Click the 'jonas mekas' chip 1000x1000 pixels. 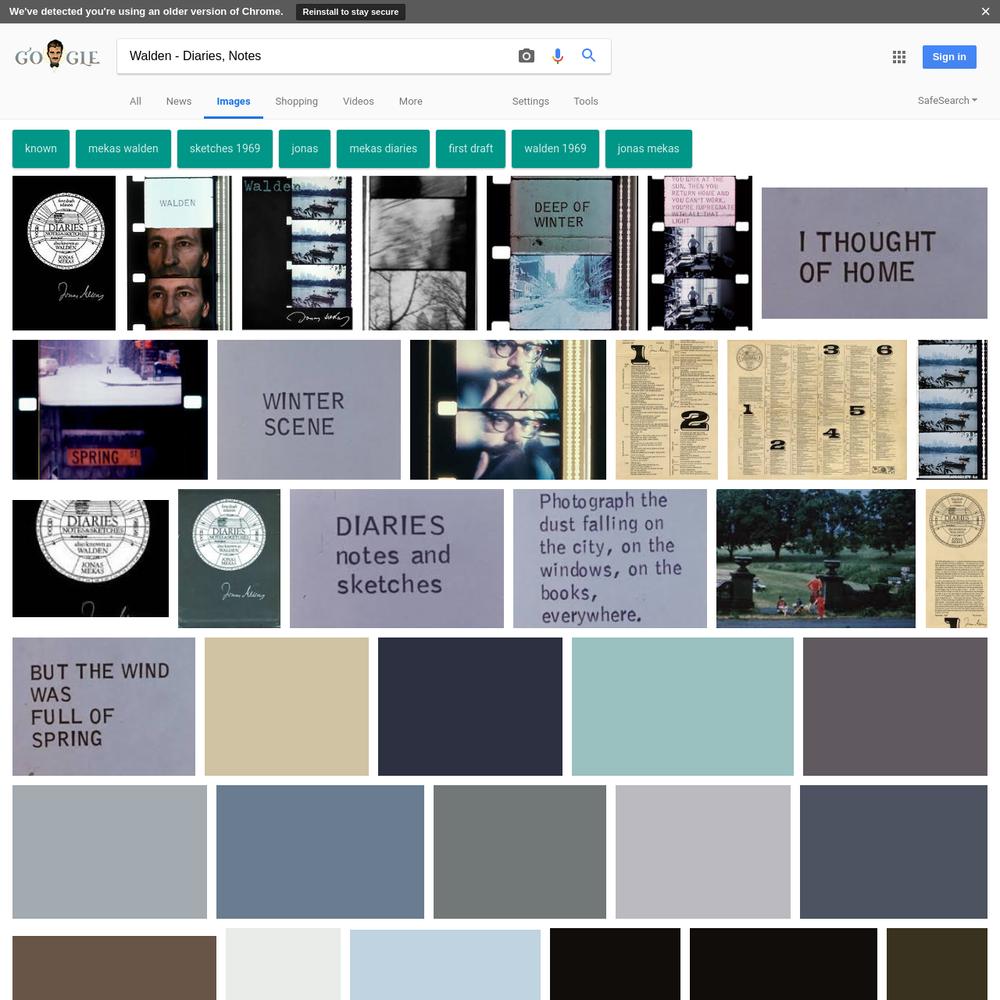649,149
